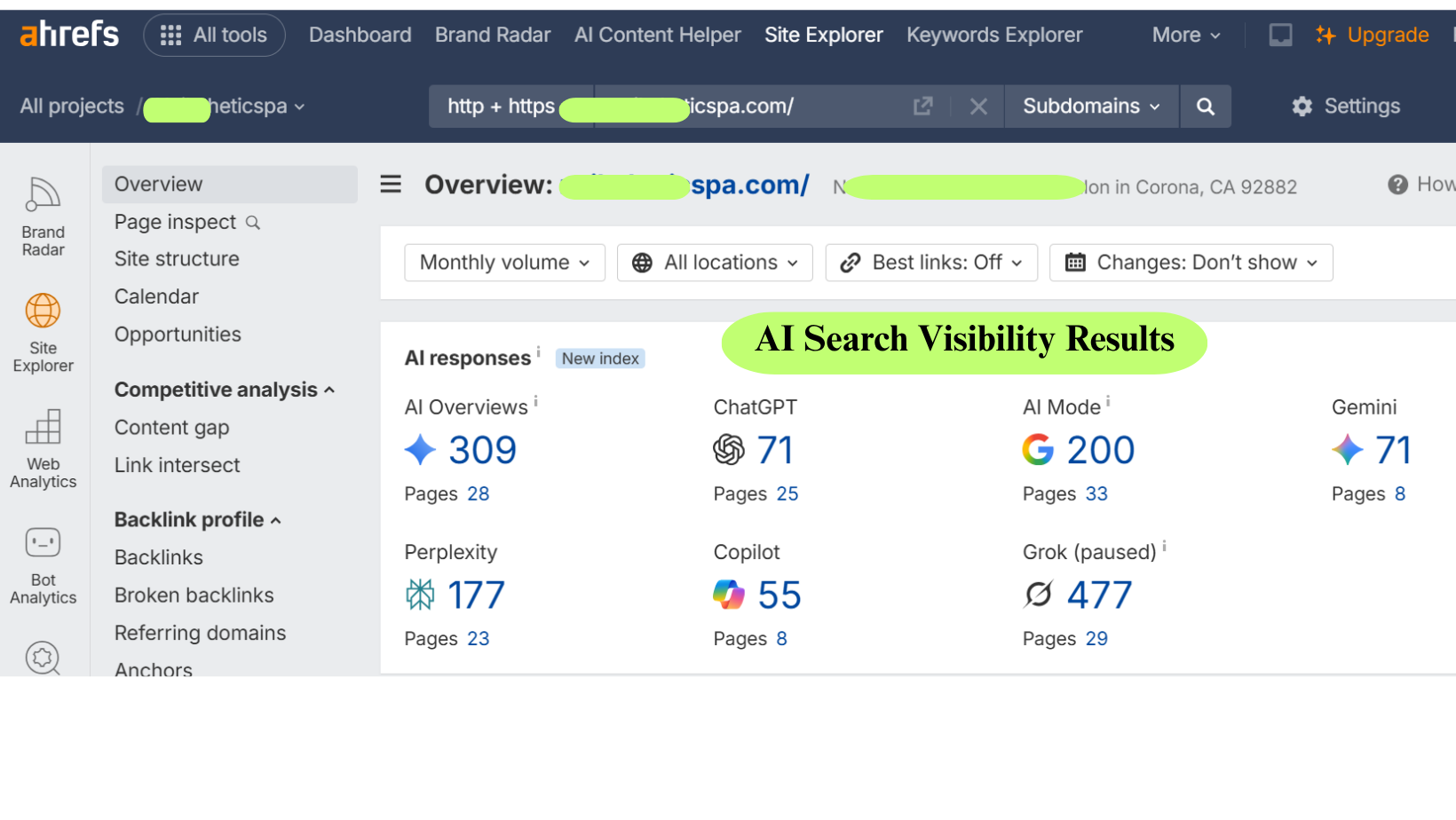Screen dimensions: 1456x820
Task: Open the Subdomains mode dropdown
Action: pos(1091,106)
